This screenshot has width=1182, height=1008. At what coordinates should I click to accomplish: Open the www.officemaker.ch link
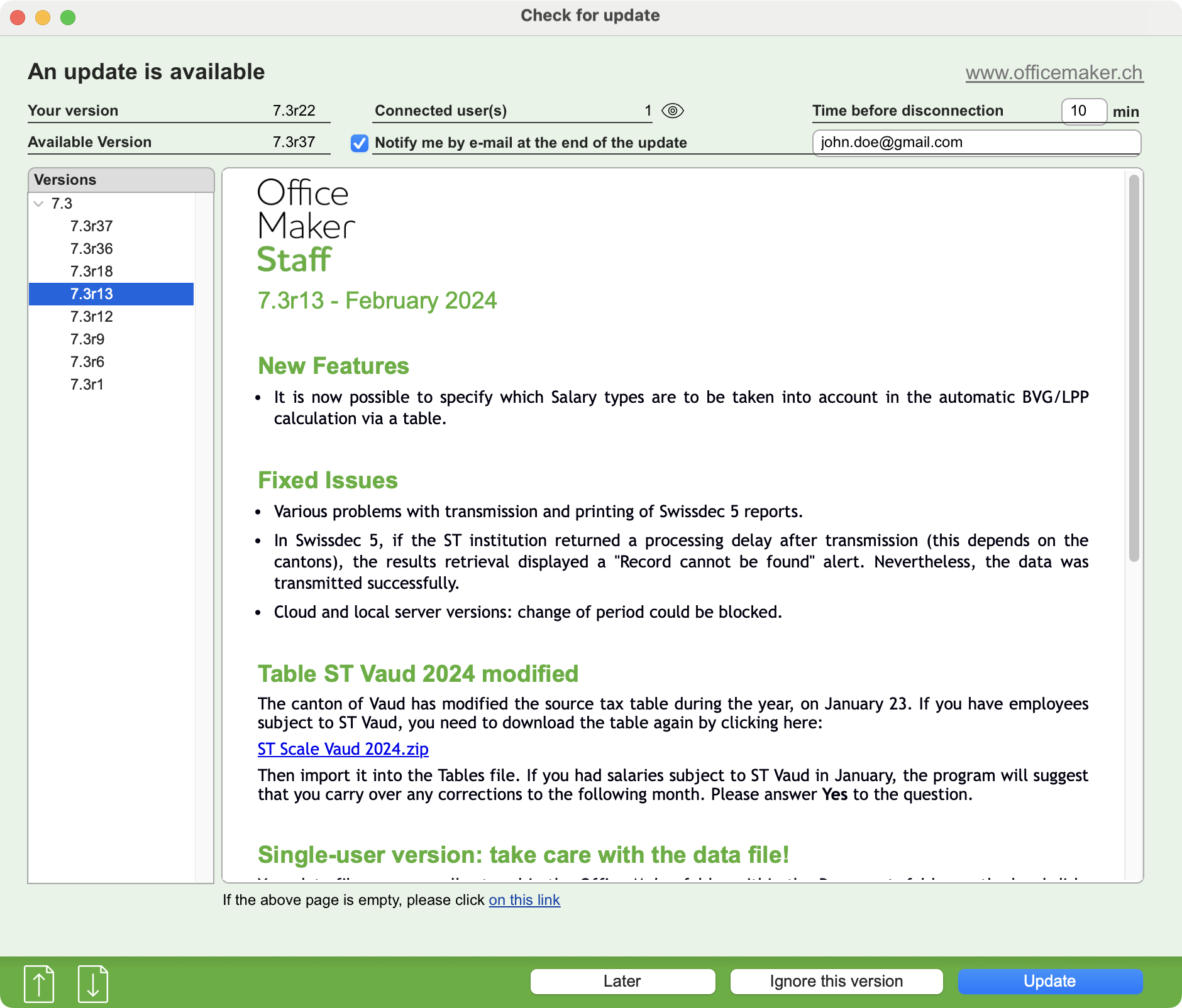(1054, 72)
